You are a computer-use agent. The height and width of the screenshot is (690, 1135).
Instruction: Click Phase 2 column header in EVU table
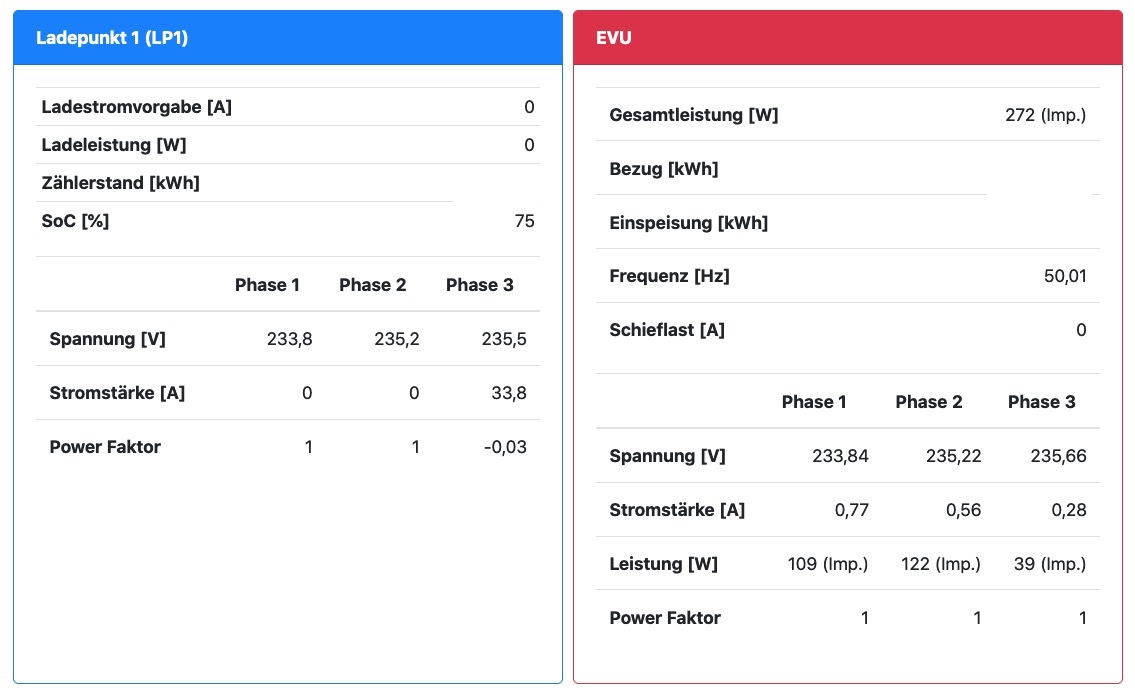point(928,402)
